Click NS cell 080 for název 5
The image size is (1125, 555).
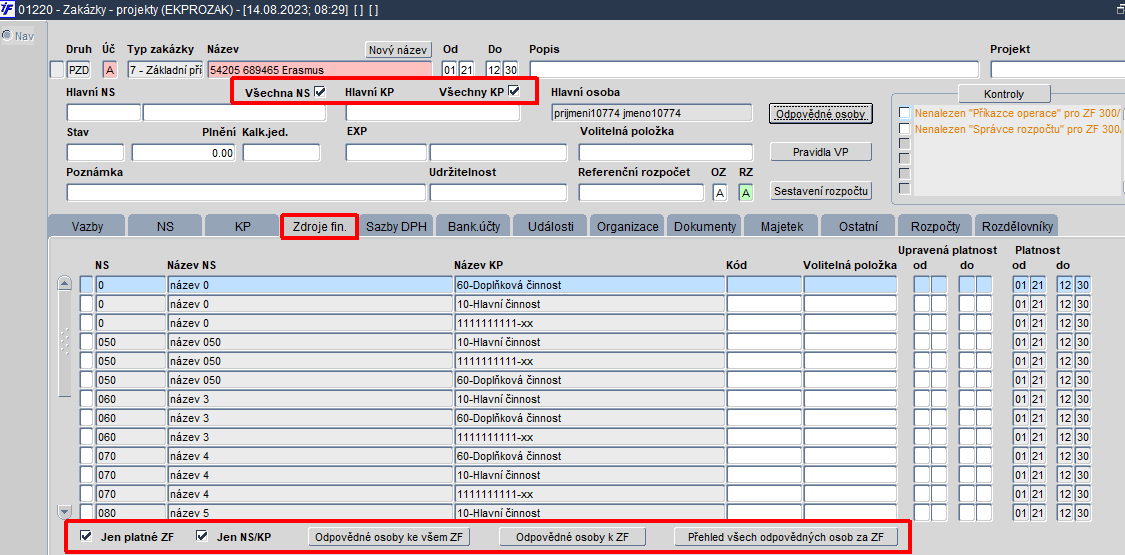click(x=130, y=513)
